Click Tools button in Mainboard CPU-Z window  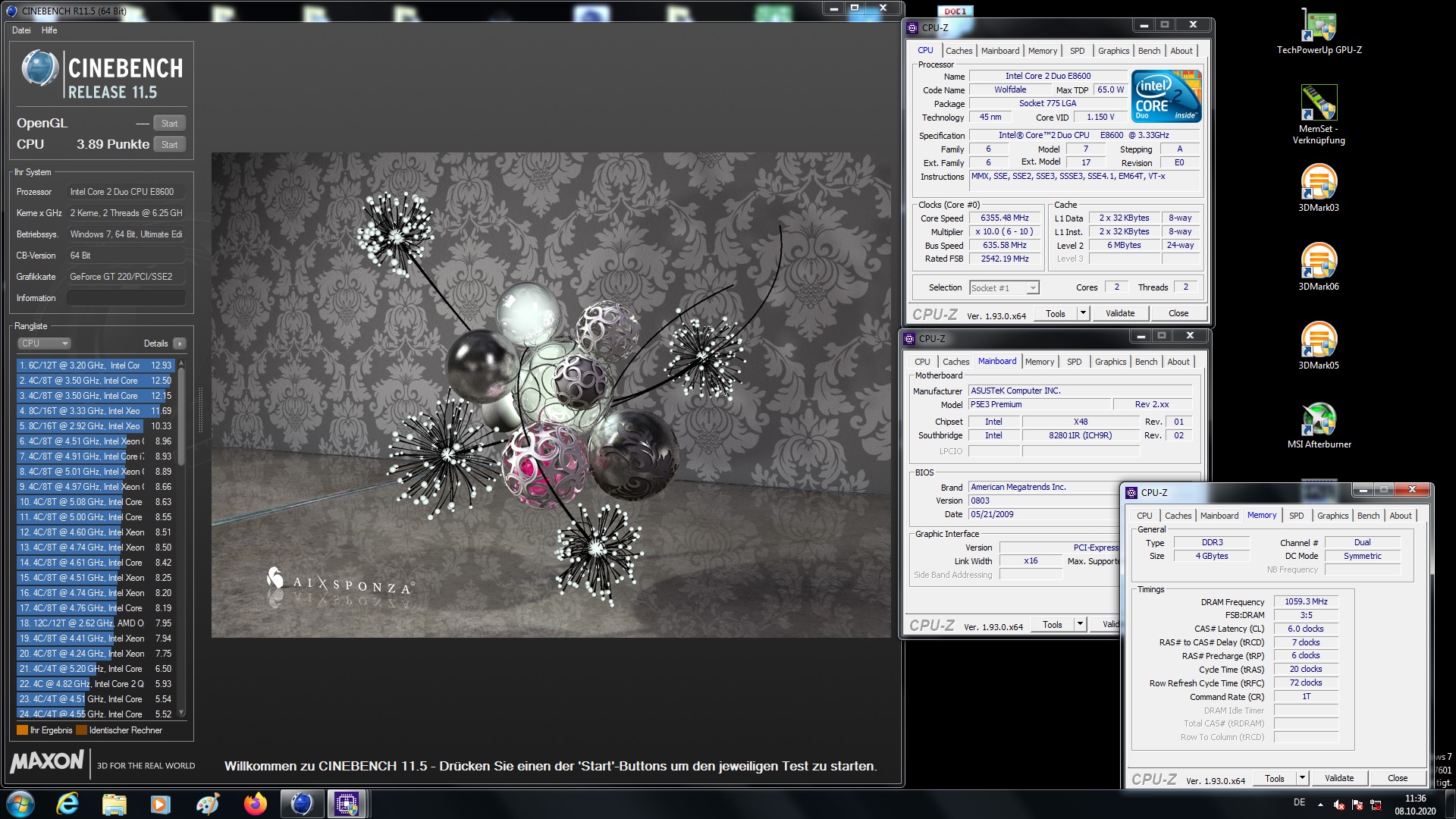[1052, 624]
